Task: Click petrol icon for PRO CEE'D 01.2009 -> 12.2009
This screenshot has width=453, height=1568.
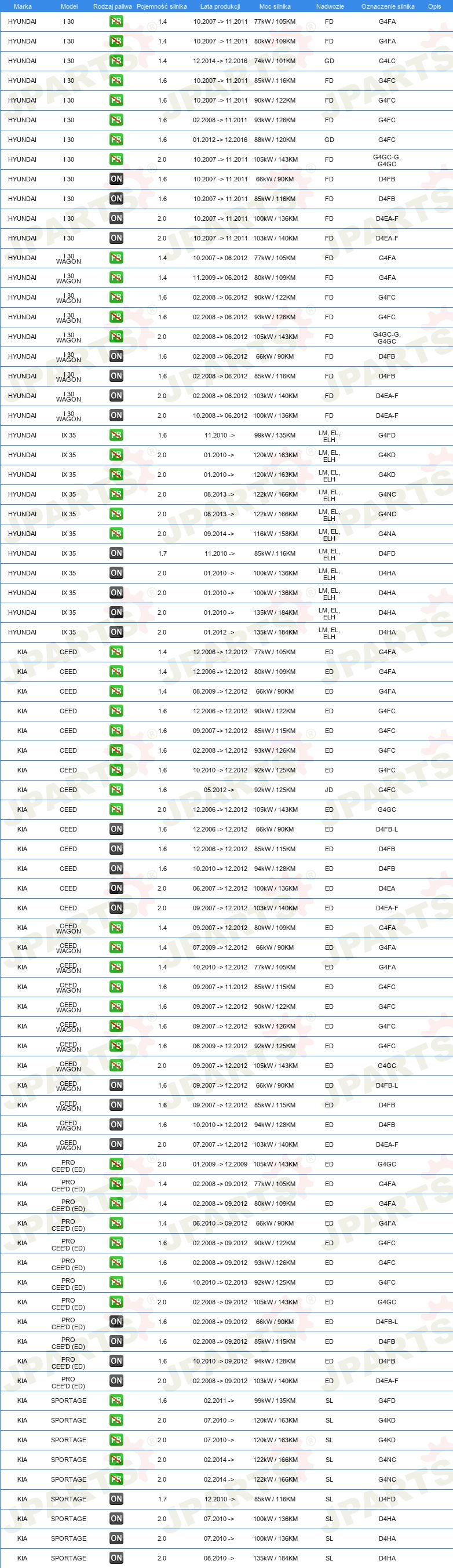Action: 116,1164
